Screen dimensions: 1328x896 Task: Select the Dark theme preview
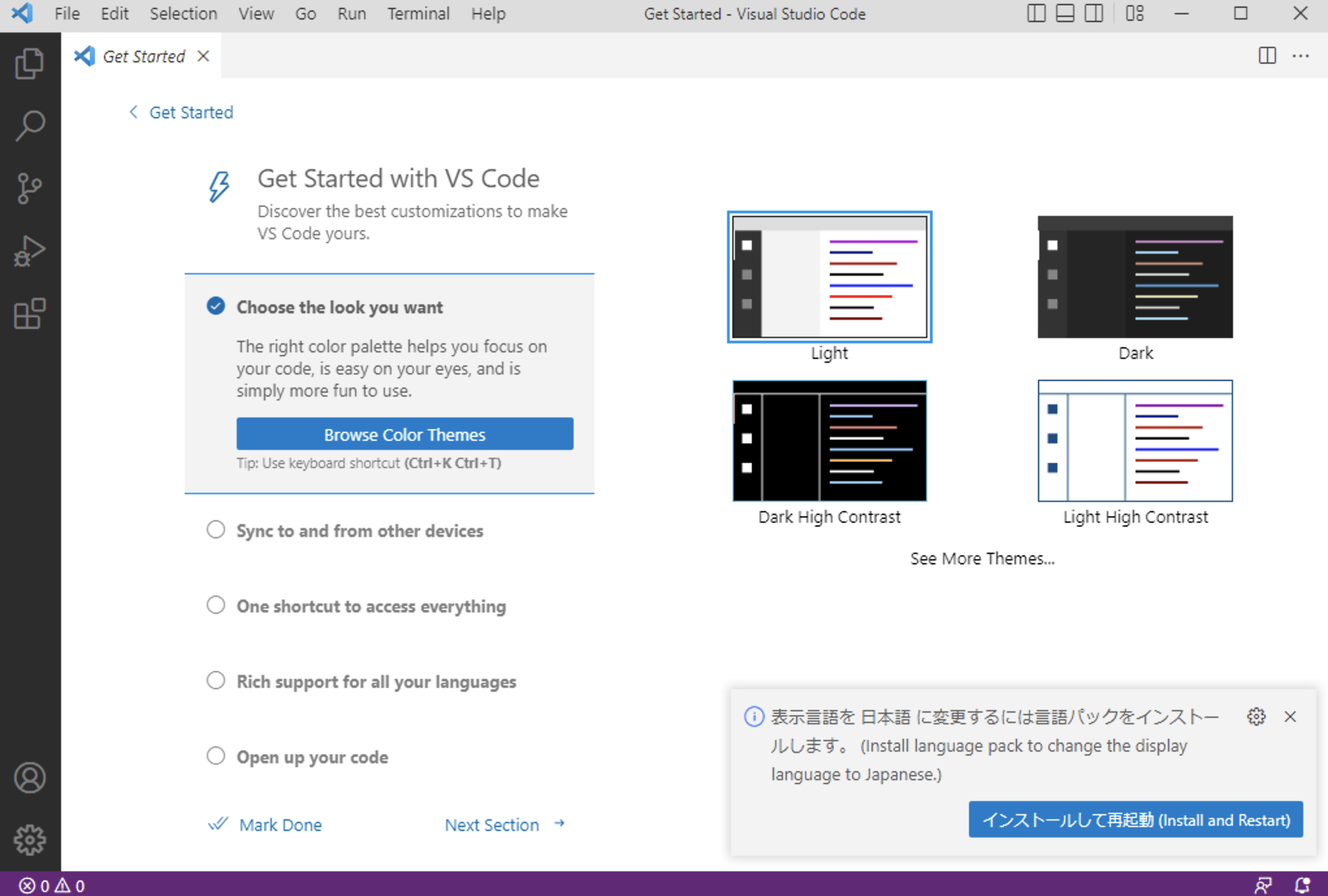(x=1135, y=277)
